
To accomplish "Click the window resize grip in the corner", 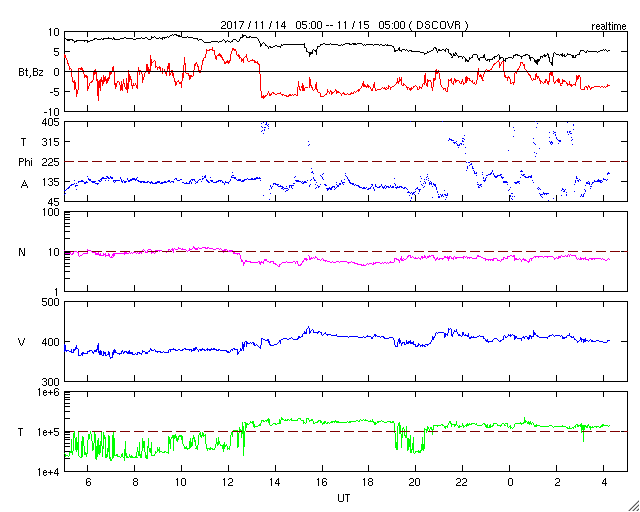I will tap(633, 505).
